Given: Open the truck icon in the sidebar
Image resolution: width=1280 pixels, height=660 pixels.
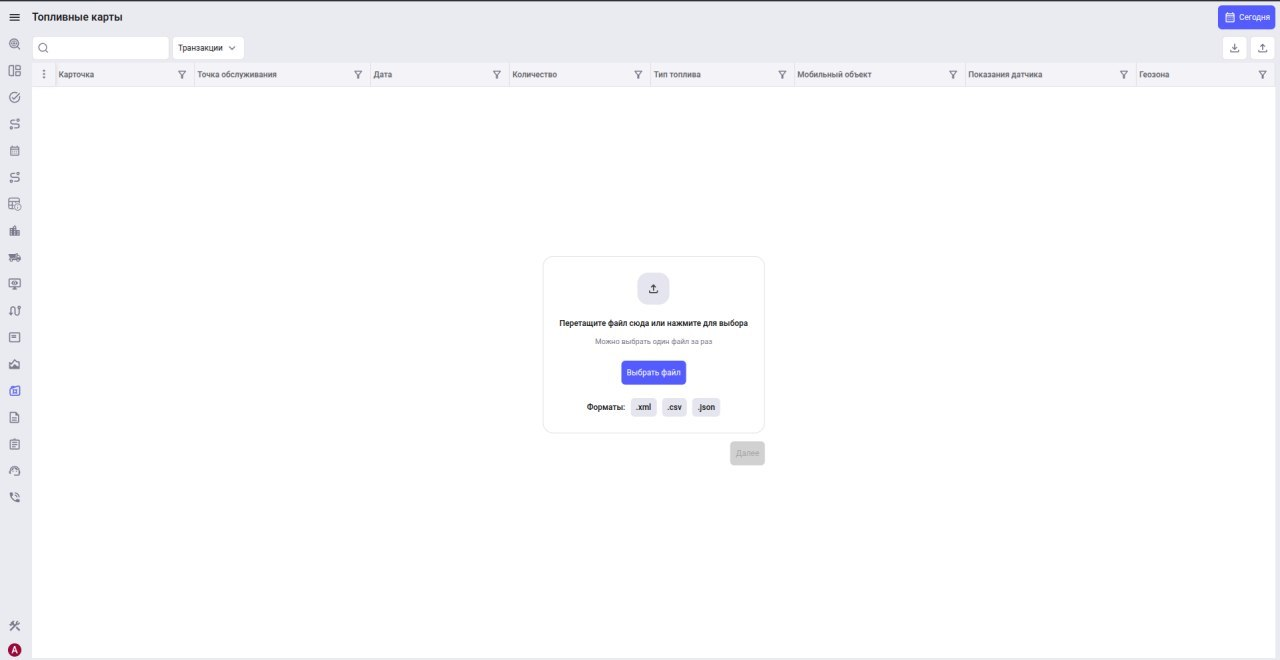Looking at the screenshot, I should pos(15,257).
